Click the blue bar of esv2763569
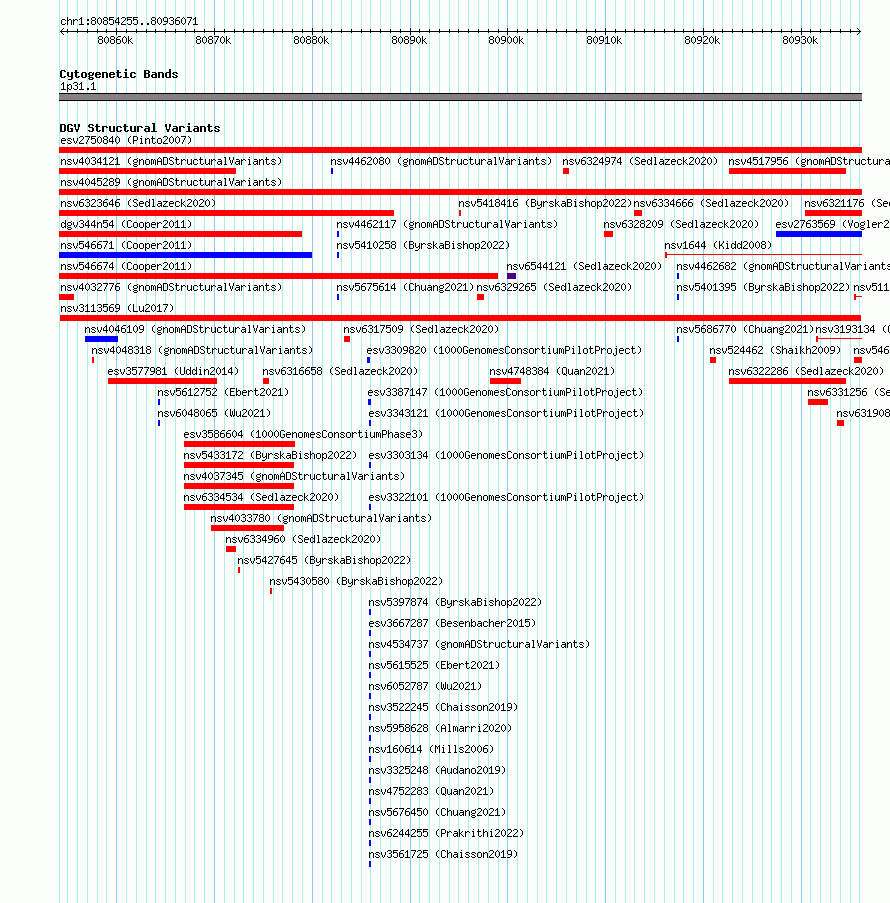Screen dimensions: 890x903 point(819,234)
